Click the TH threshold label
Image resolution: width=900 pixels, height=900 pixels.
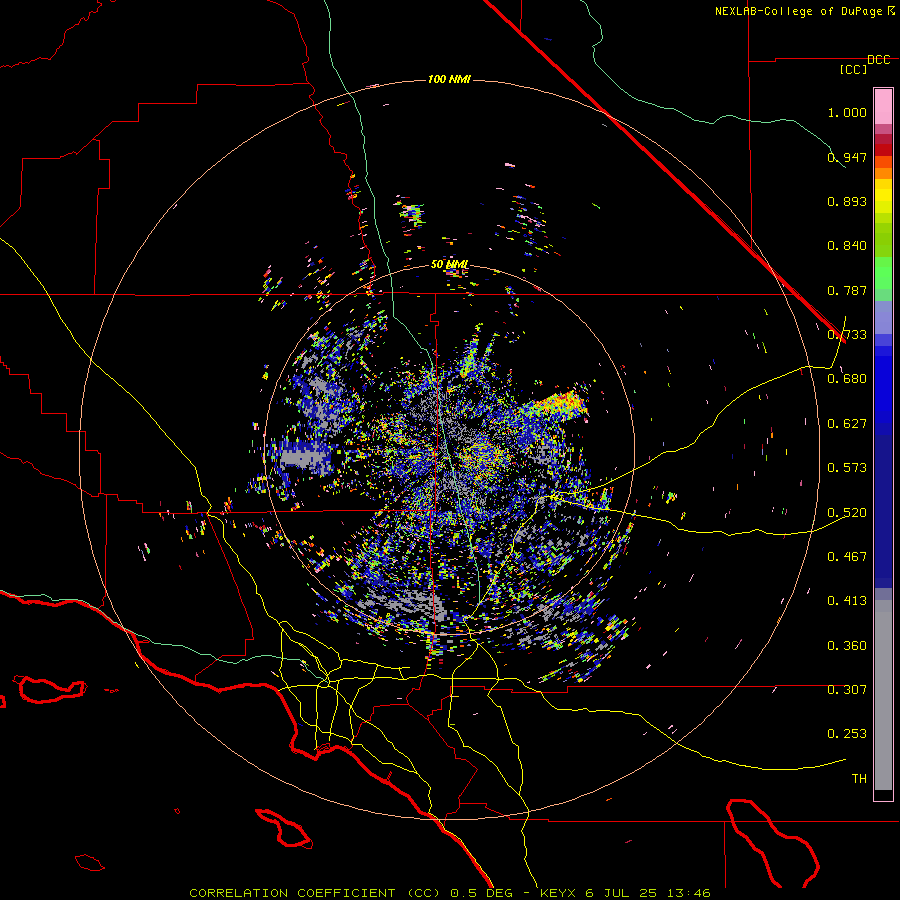(859, 779)
